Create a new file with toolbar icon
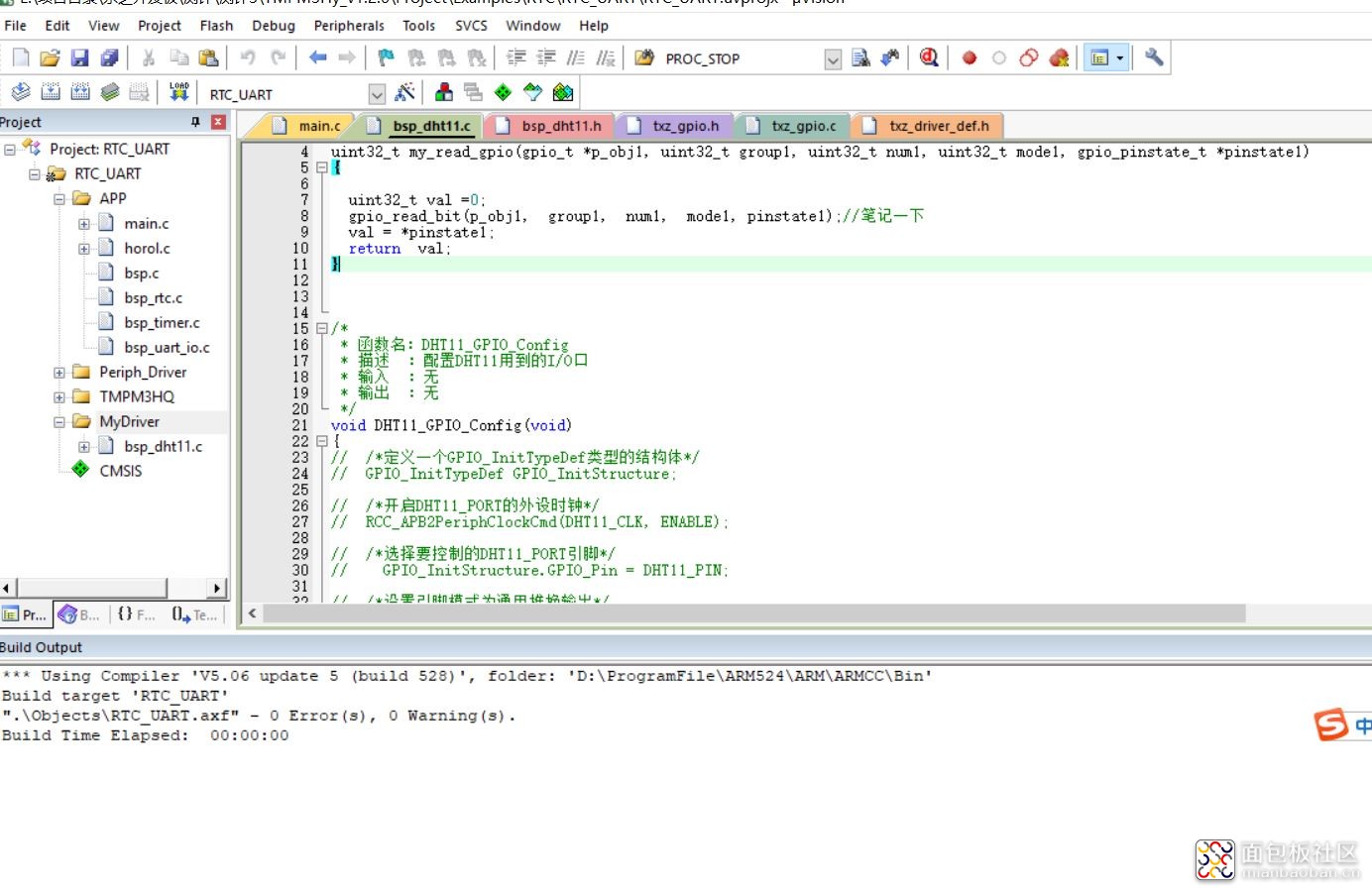The height and width of the screenshot is (891, 1372). [x=21, y=58]
